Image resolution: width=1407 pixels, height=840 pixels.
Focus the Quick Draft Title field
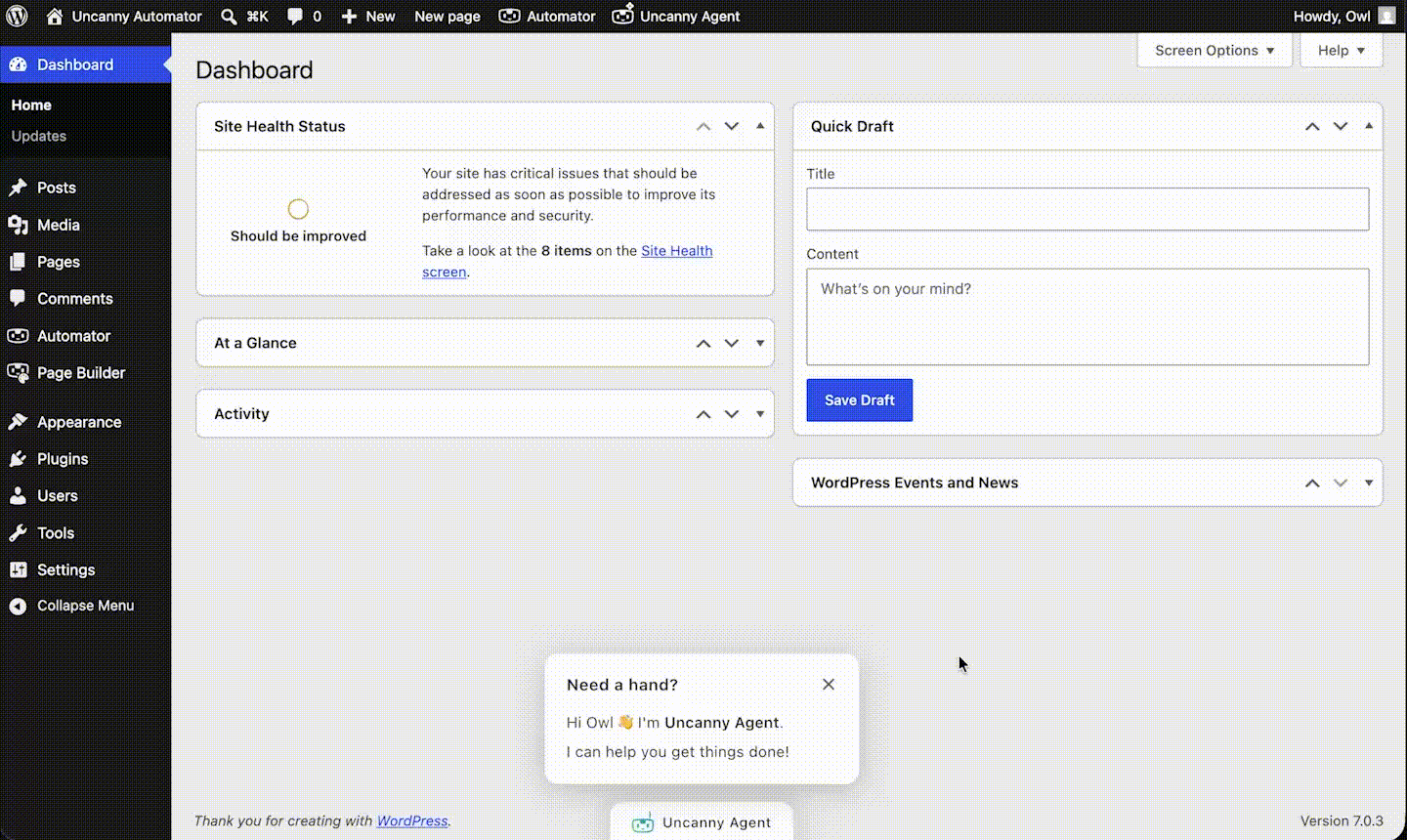(x=1087, y=209)
